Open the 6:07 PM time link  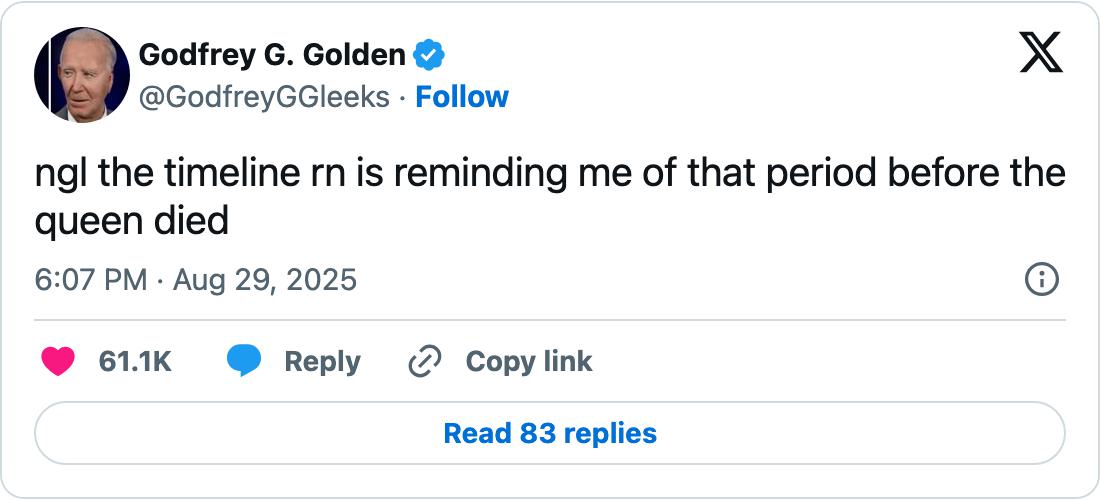click(x=91, y=279)
